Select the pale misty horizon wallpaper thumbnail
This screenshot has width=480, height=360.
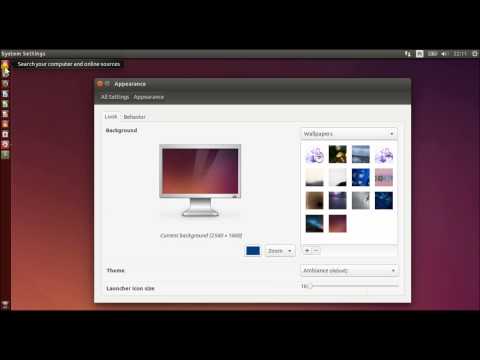[314, 177]
